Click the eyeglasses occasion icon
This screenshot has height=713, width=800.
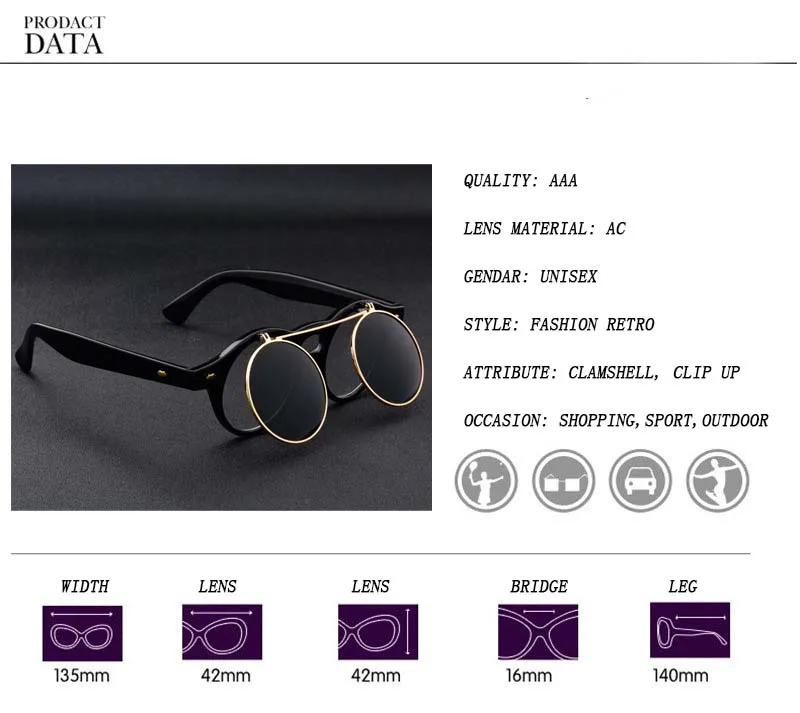point(563,481)
